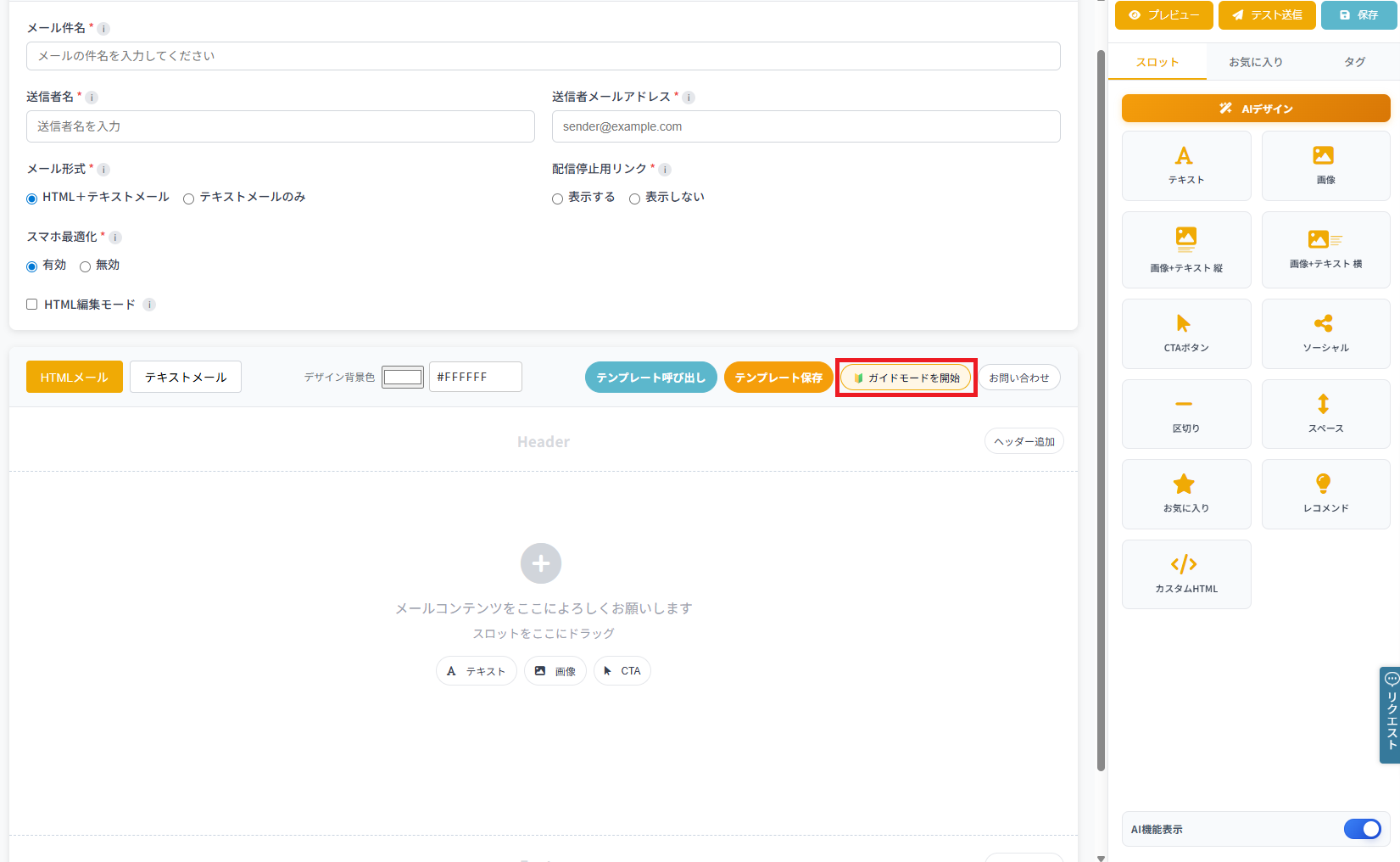
Task: Switch to the テキストメール tab
Action: 185,376
